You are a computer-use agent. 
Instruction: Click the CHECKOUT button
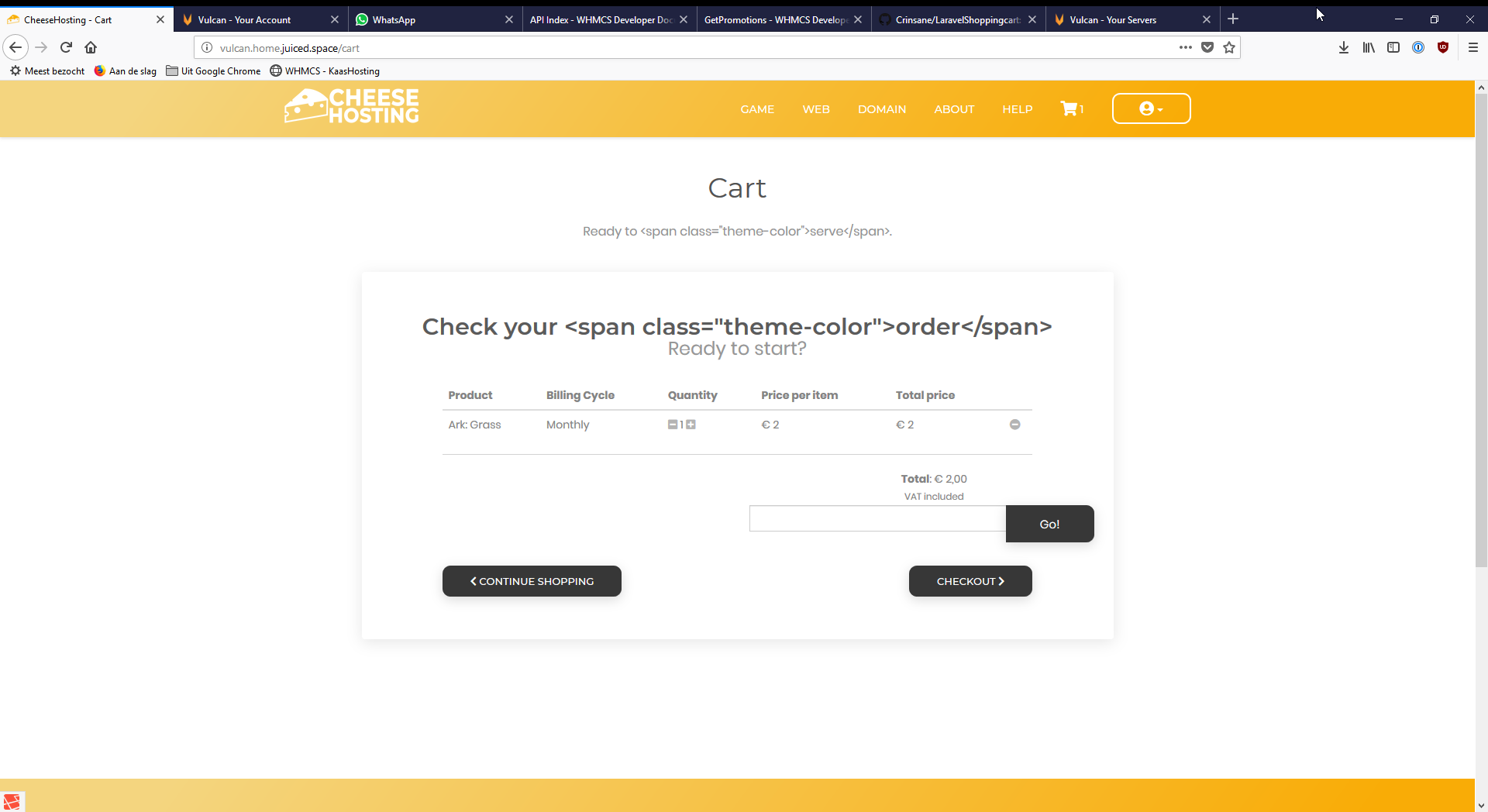click(970, 581)
